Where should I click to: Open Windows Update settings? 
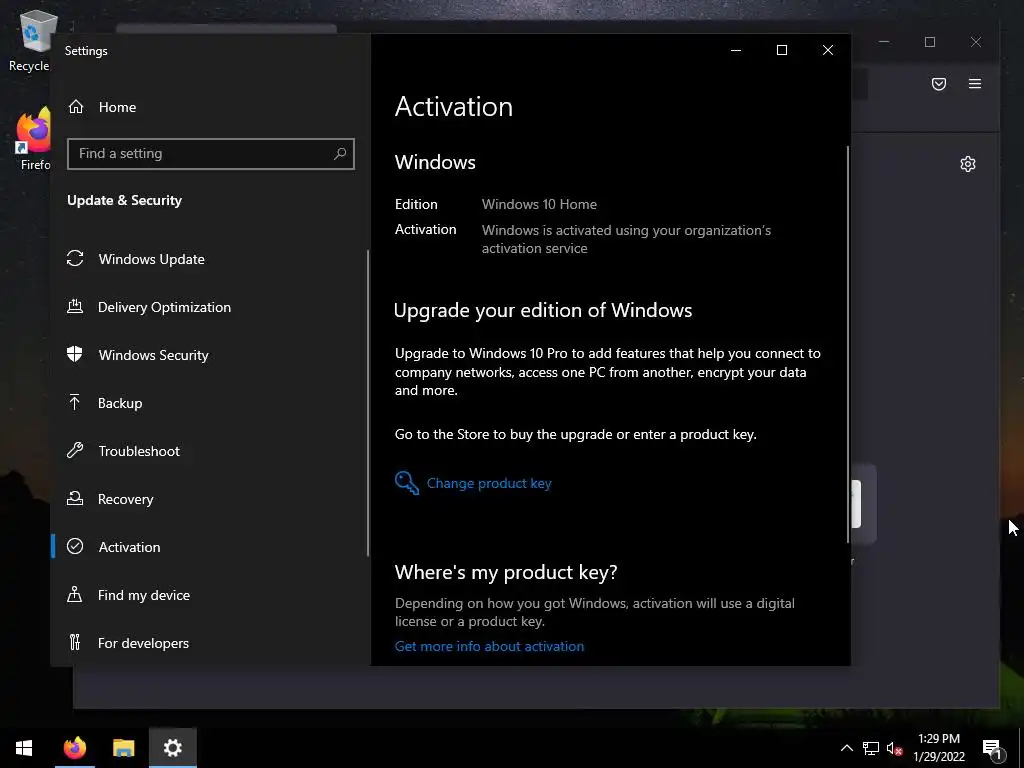coord(209,259)
